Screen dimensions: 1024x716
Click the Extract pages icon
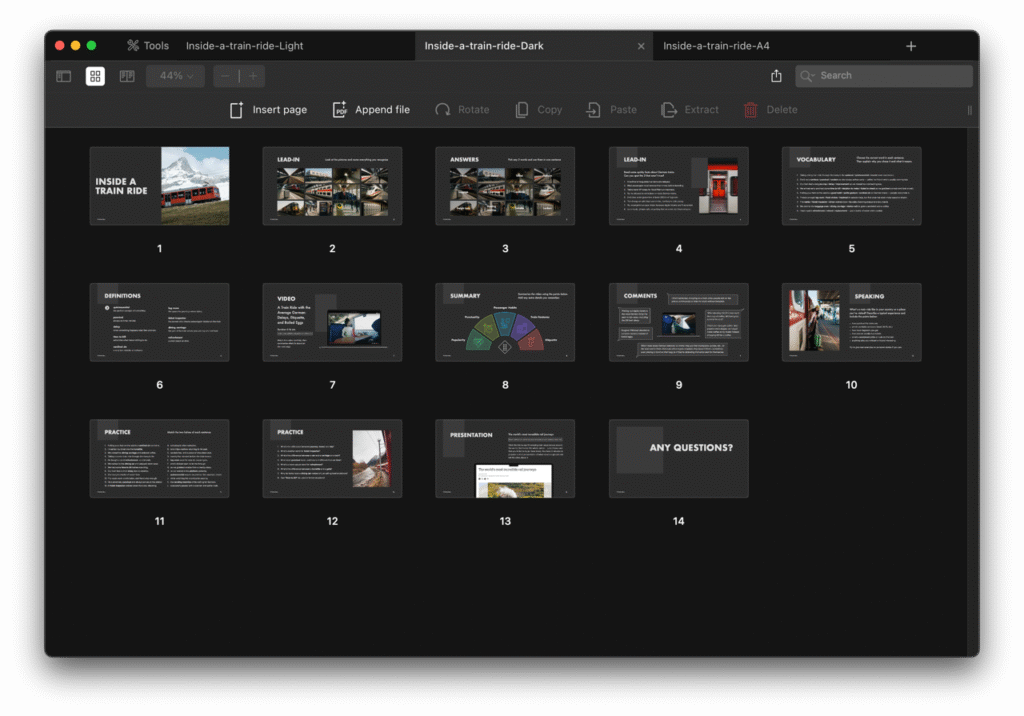[668, 110]
